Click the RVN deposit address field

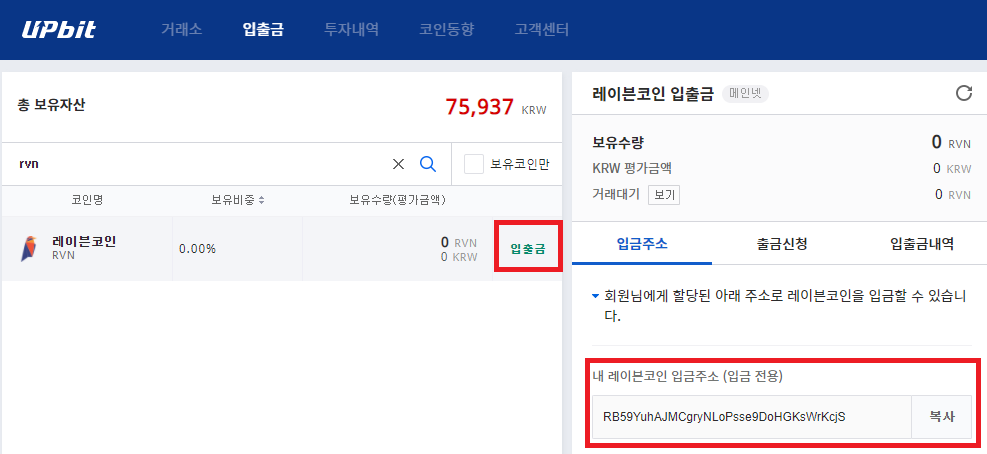click(751, 417)
